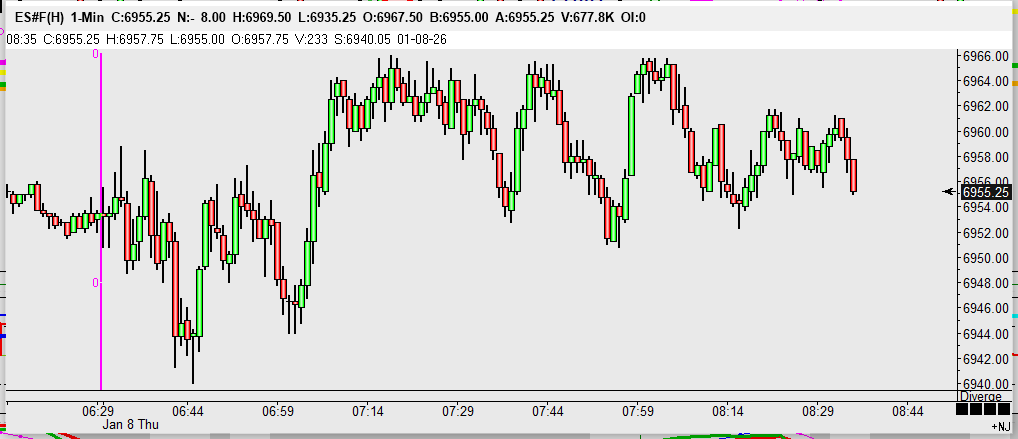1018x439 pixels.
Task: Select the magenta vertical session line
Action: (x=101, y=220)
